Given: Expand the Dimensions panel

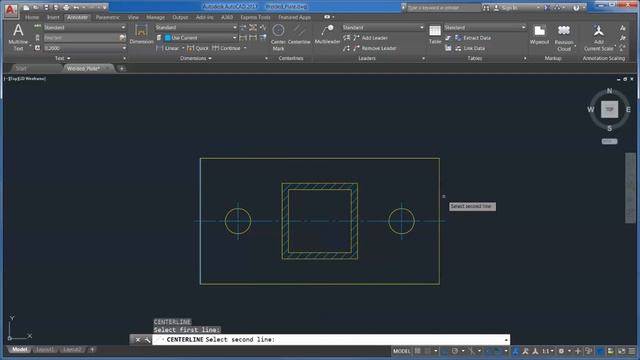Looking at the screenshot, I should coord(196,58).
